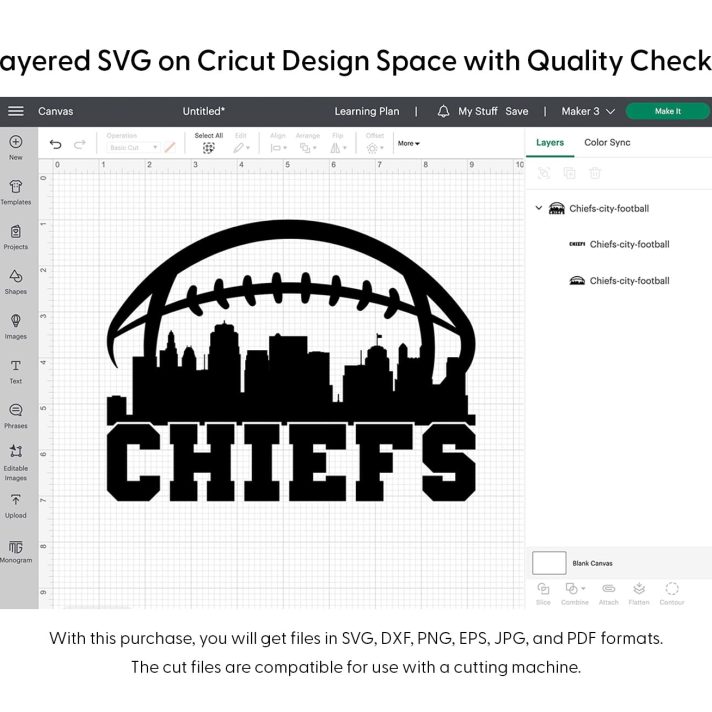
Task: Open the Edit dropdown
Action: [x=242, y=148]
